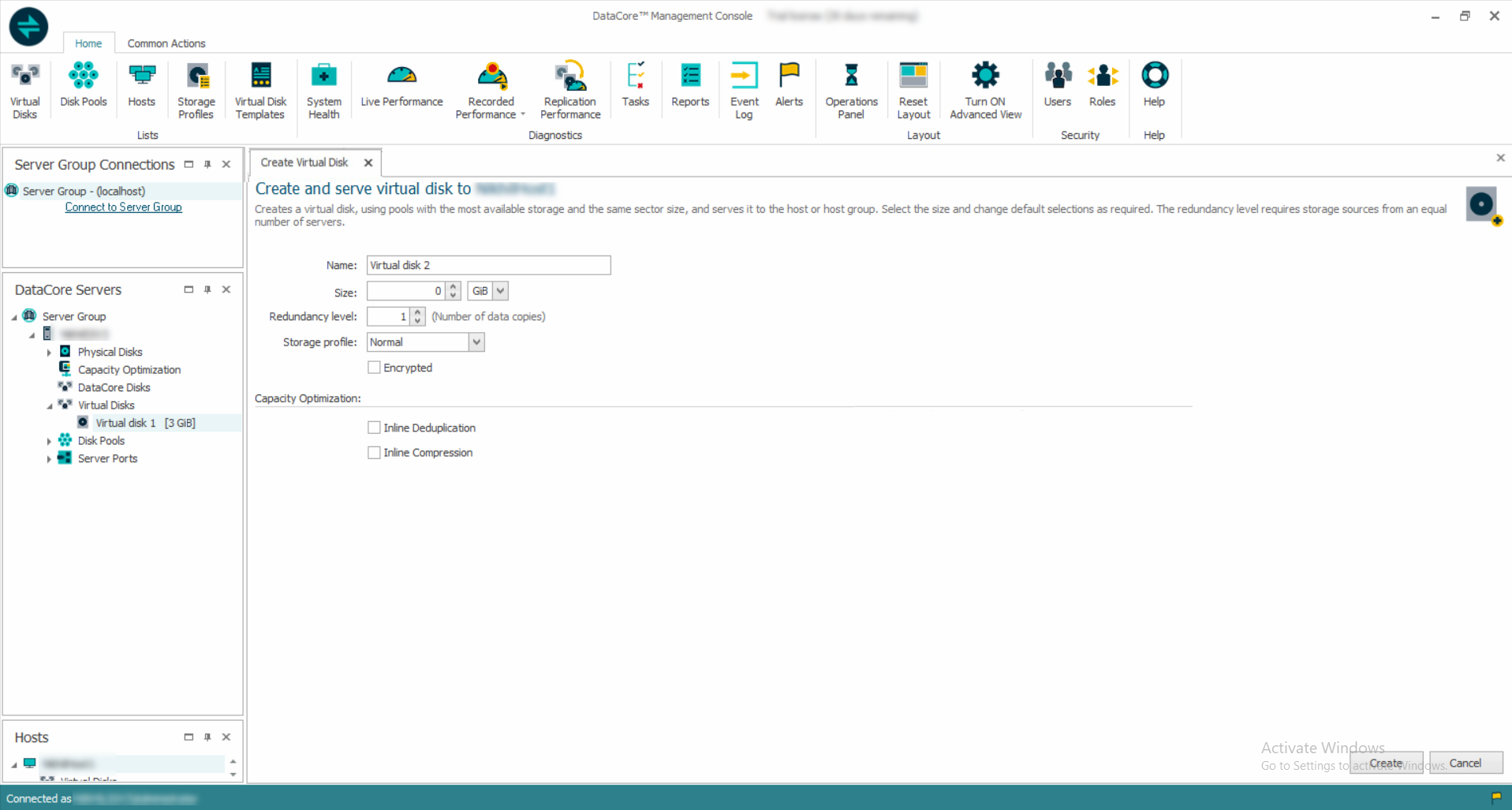Check Inline Deduplication option

click(374, 427)
